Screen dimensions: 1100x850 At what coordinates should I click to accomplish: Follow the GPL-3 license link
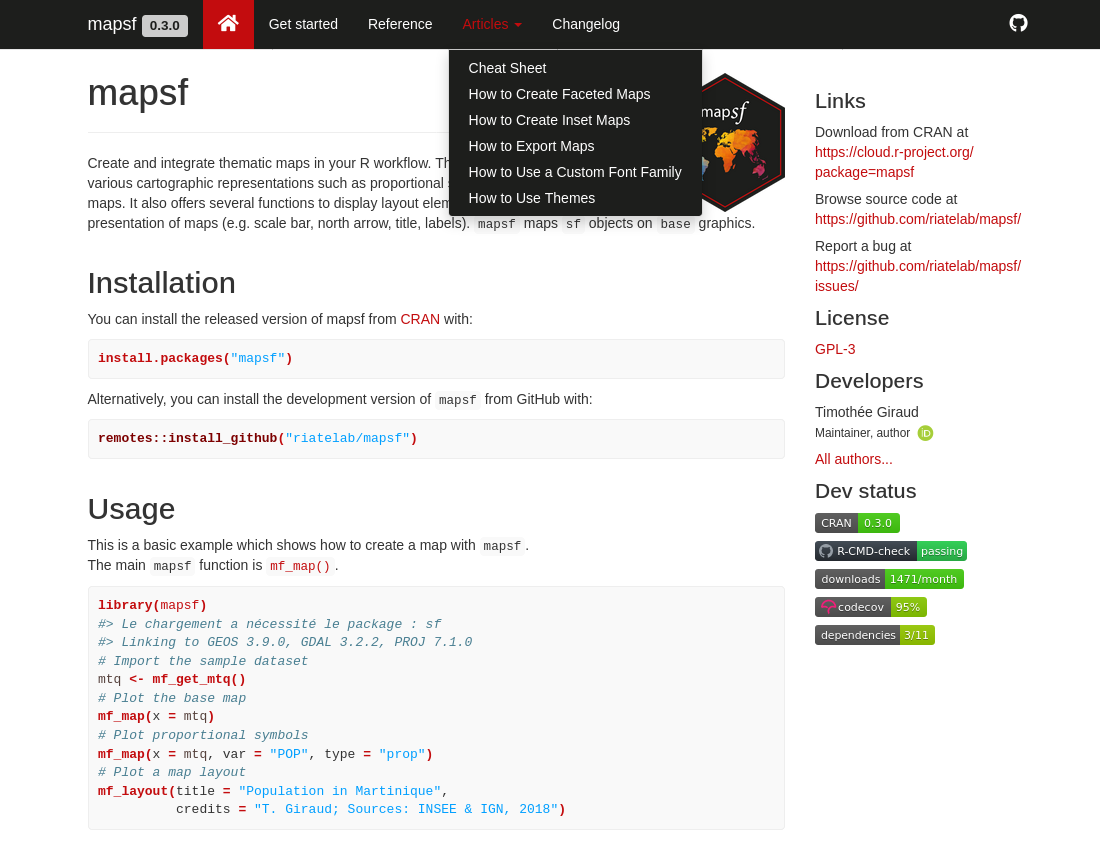point(835,349)
